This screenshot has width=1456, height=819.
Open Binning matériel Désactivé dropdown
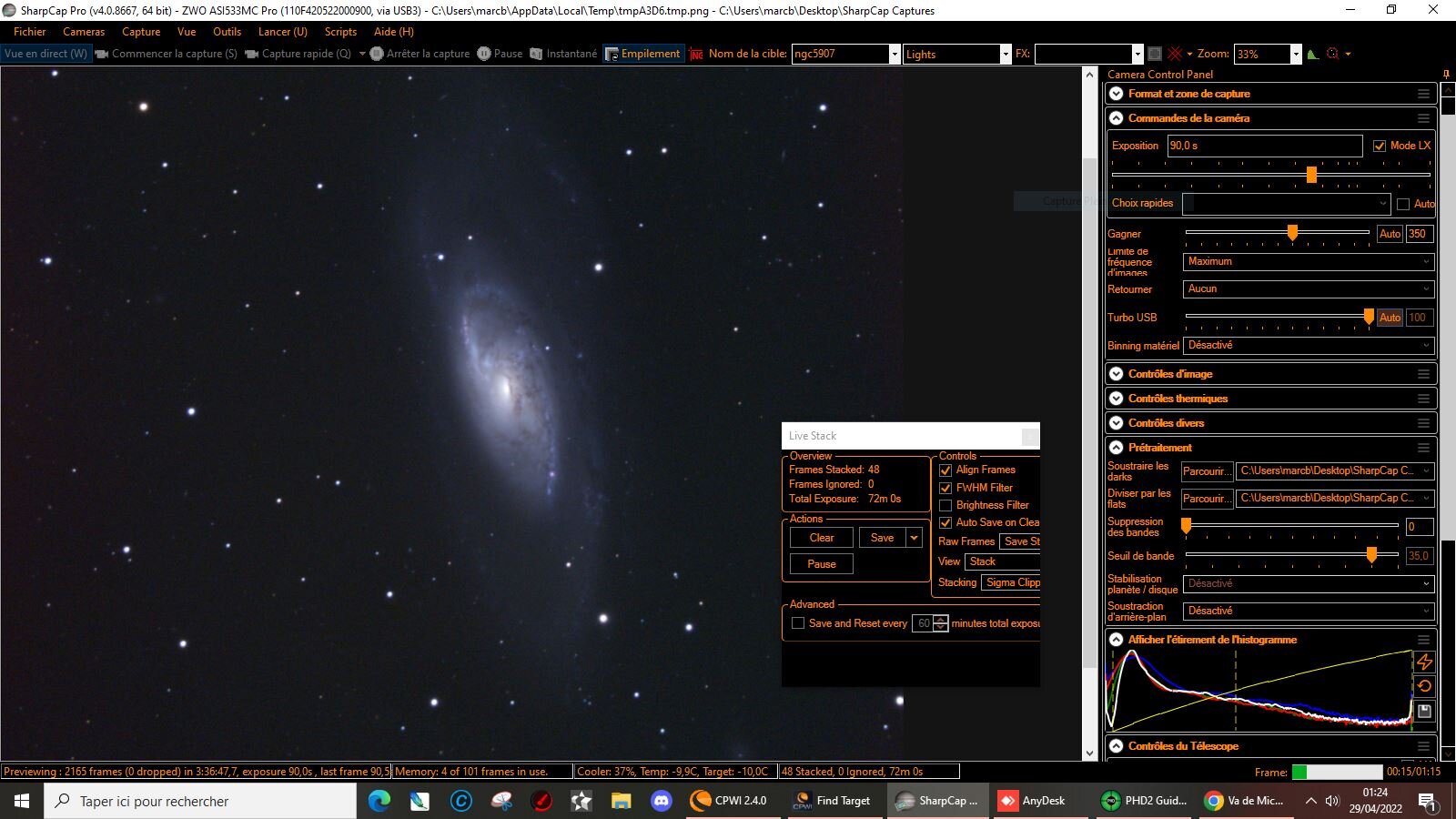click(1309, 345)
